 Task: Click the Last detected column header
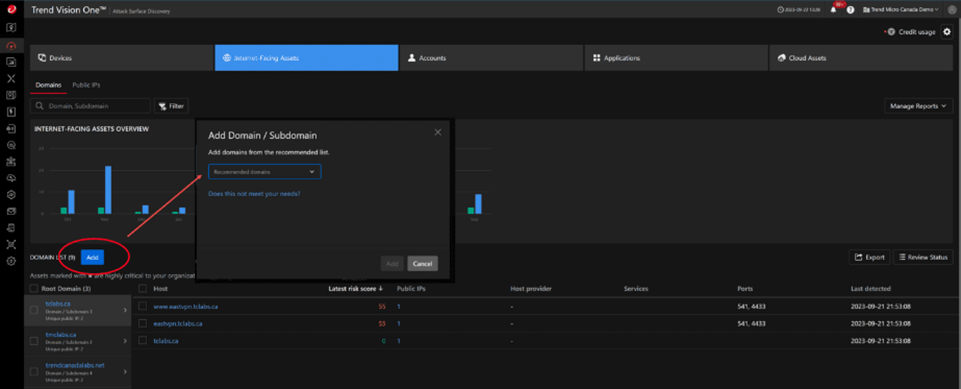pos(871,289)
